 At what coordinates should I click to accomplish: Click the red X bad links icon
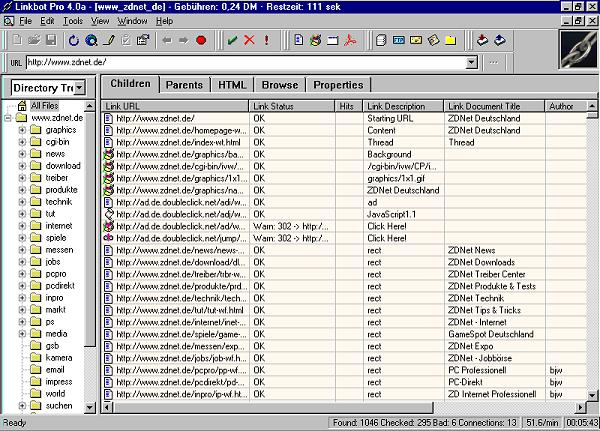[x=249, y=40]
